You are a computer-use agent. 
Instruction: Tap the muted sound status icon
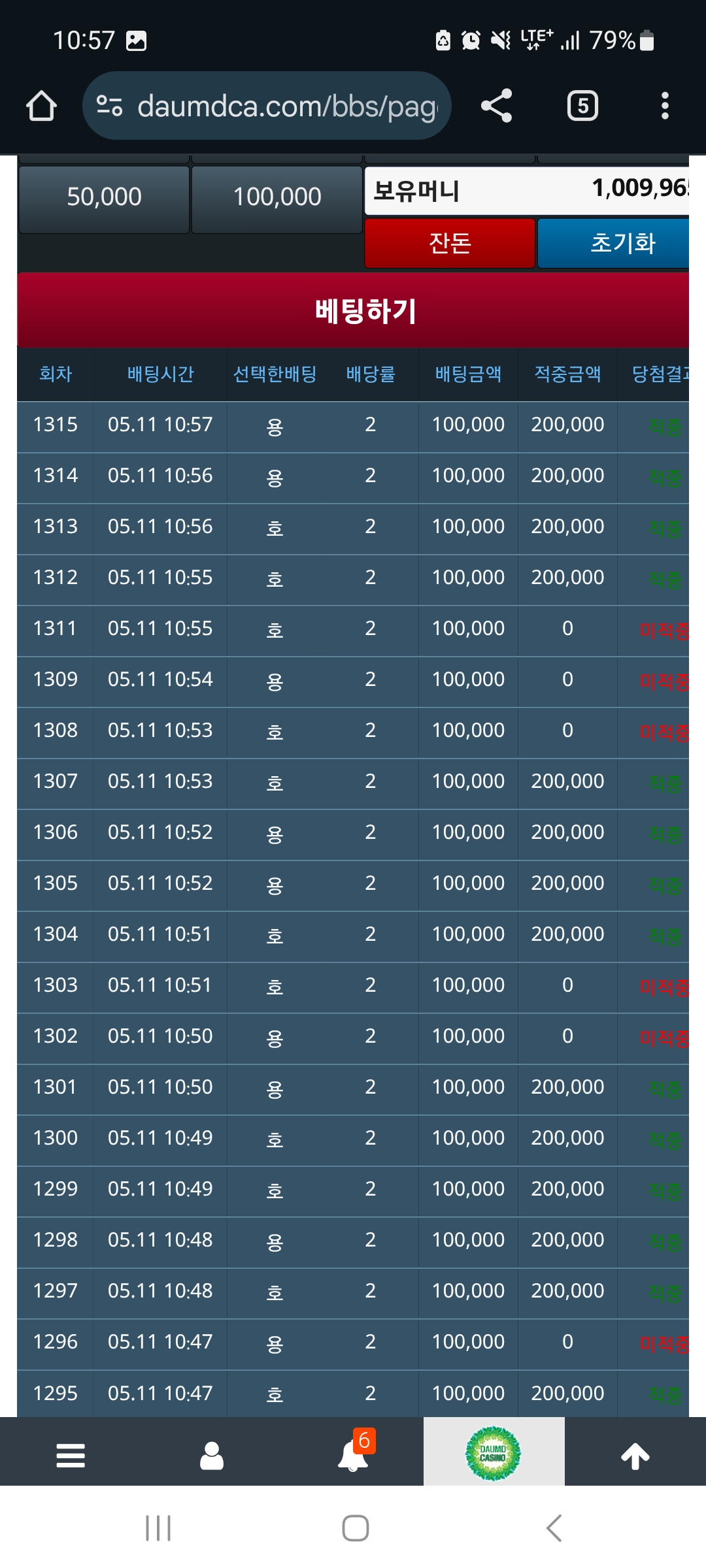tap(501, 41)
